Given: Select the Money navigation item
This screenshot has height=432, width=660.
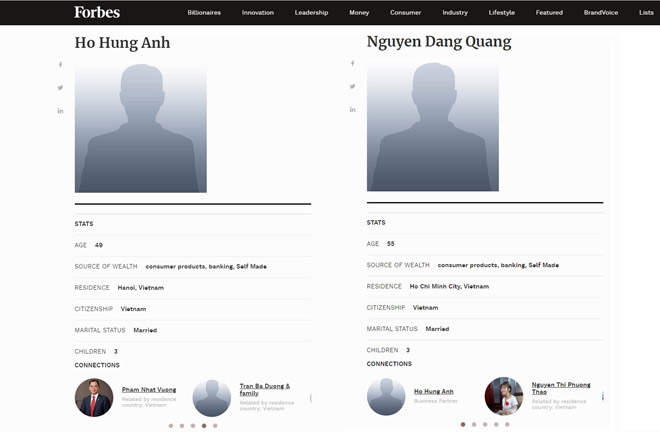Looking at the screenshot, I should (359, 13).
